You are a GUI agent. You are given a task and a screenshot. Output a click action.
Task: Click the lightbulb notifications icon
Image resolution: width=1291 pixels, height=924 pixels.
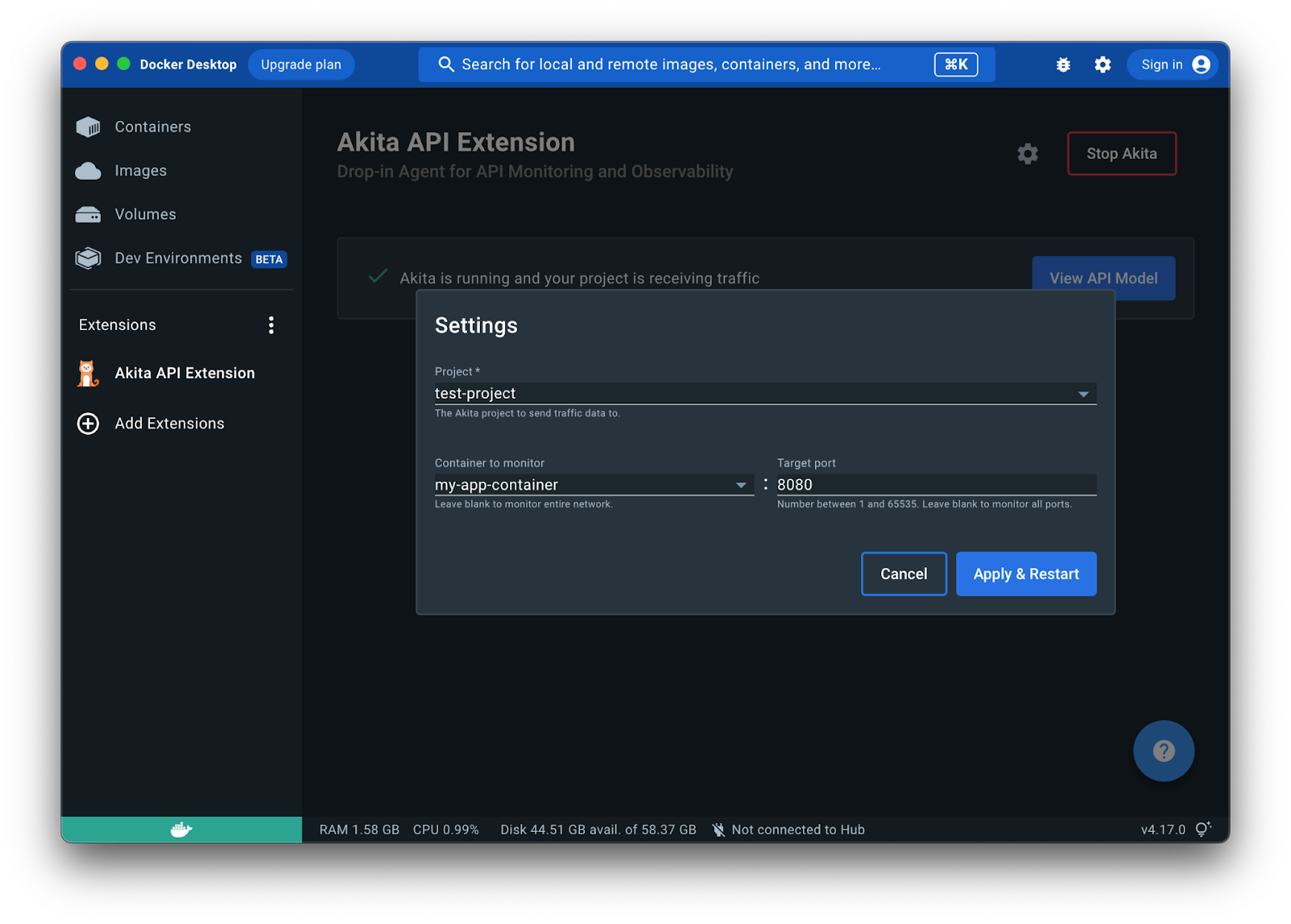click(1203, 830)
